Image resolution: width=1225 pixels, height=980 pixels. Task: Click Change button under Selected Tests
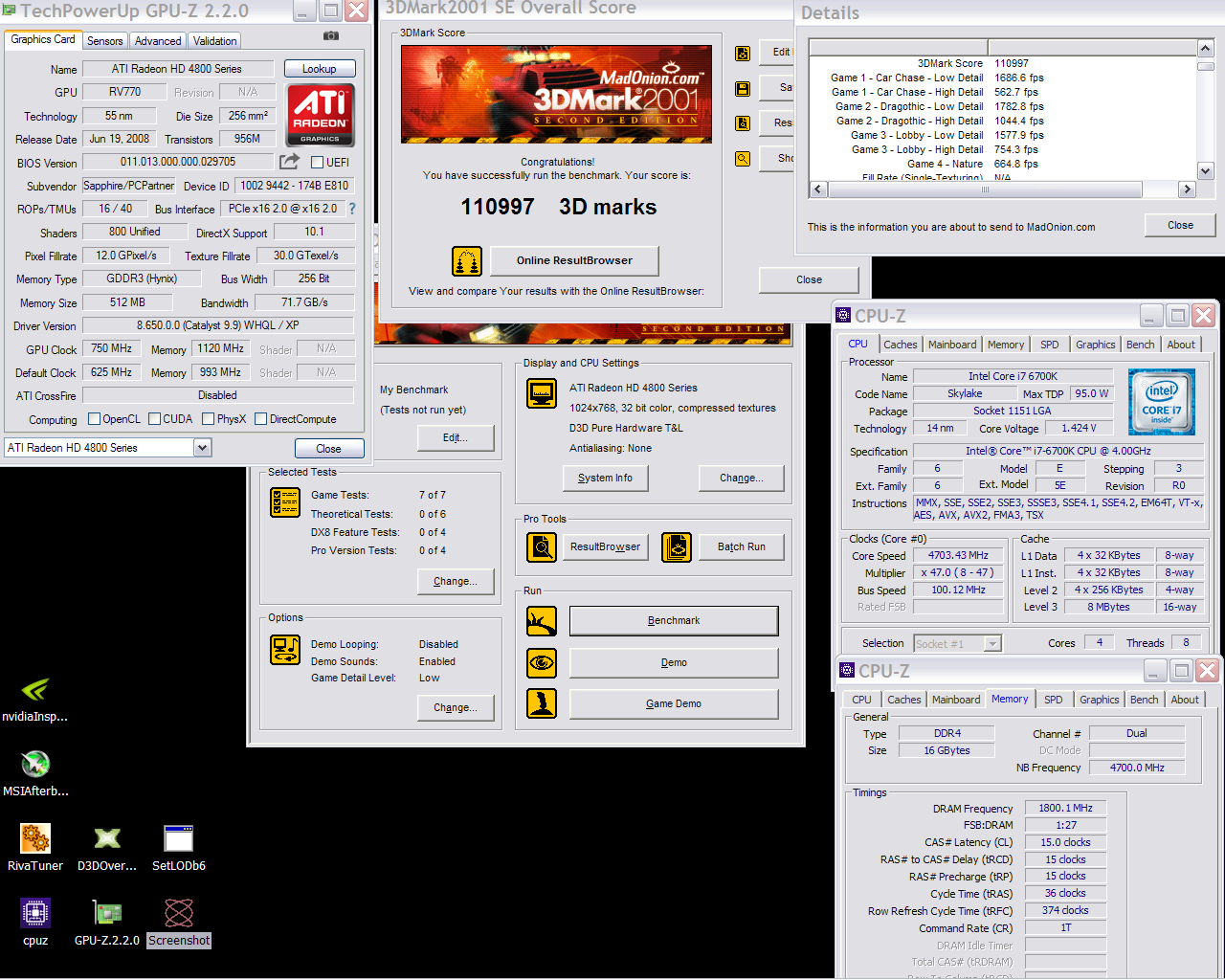[456, 581]
